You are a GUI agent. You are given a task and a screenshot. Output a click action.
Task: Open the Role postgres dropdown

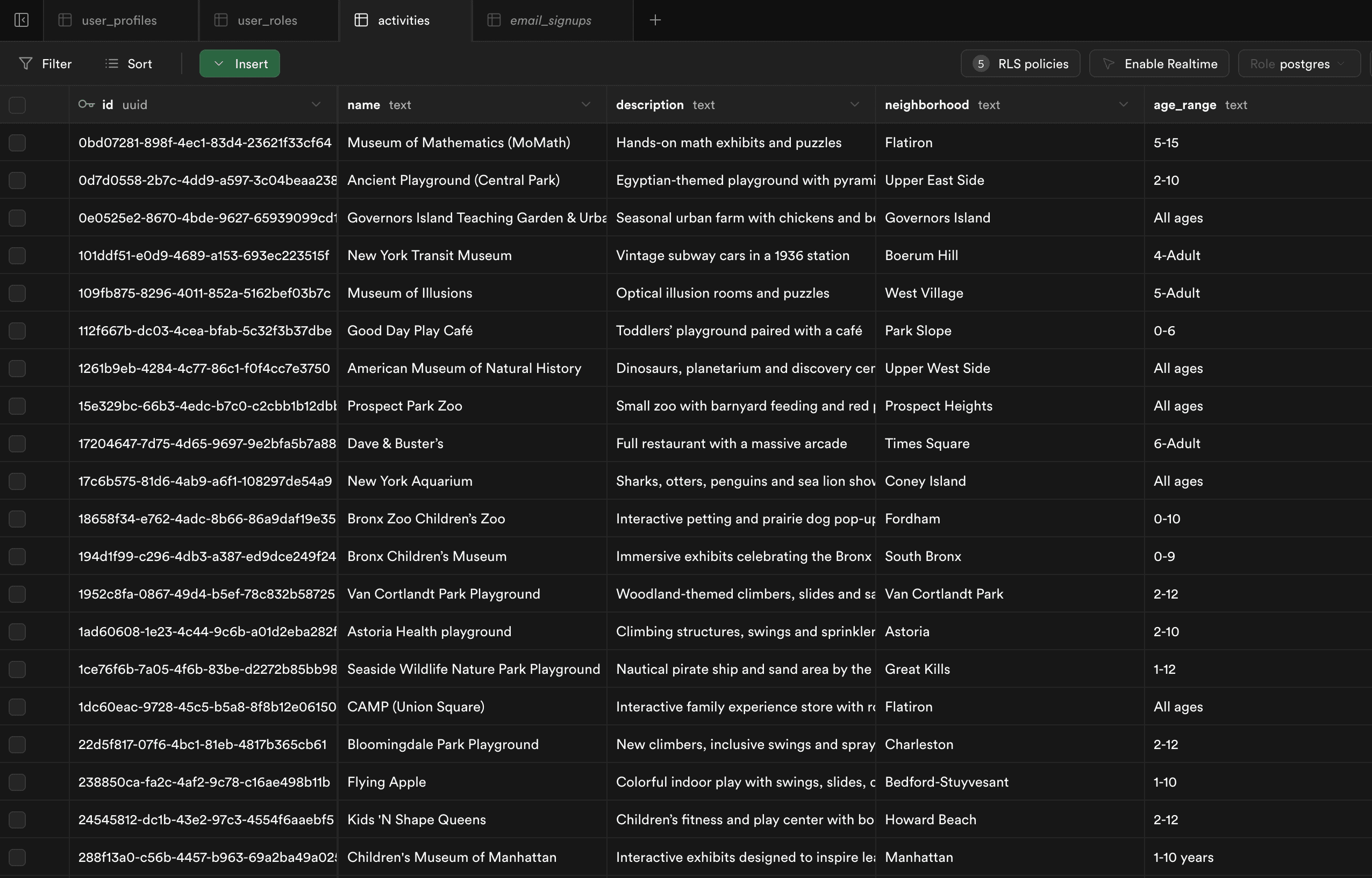[x=1298, y=64]
